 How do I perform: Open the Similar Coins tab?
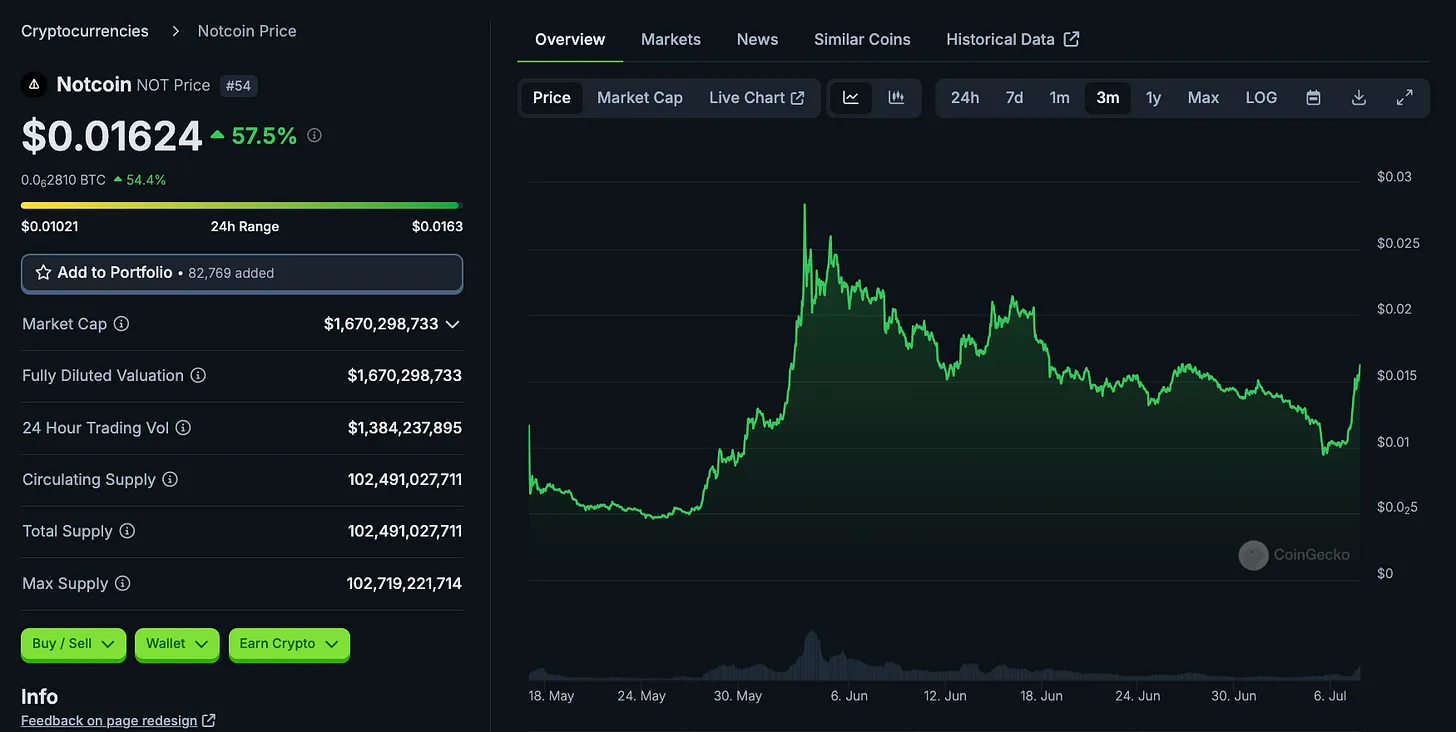point(862,40)
